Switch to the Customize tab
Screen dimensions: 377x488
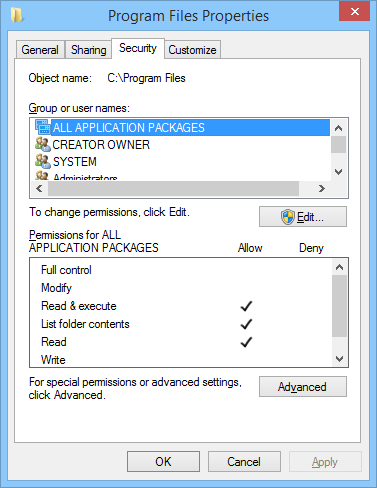pos(192,50)
